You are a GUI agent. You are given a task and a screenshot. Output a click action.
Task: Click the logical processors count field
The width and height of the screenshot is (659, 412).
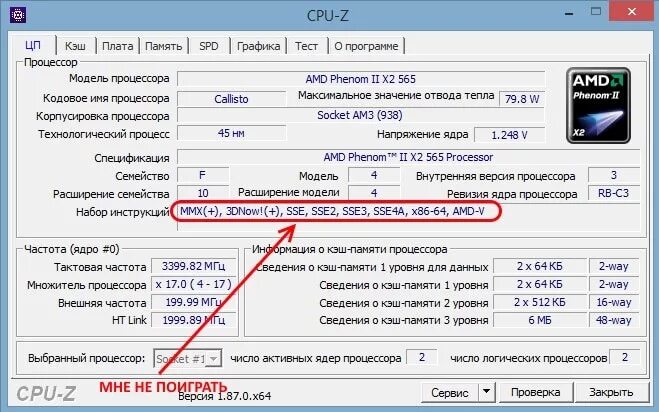coord(625,357)
